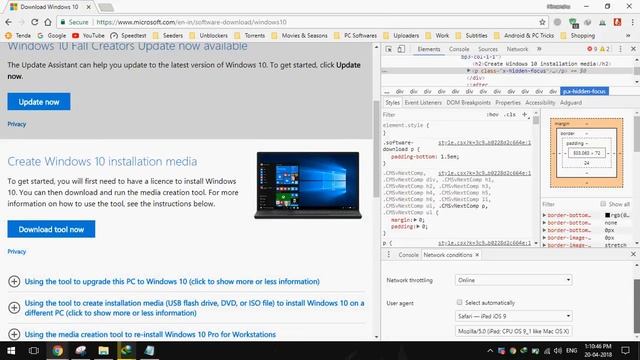Switch to the Elements panel tab

429,49
